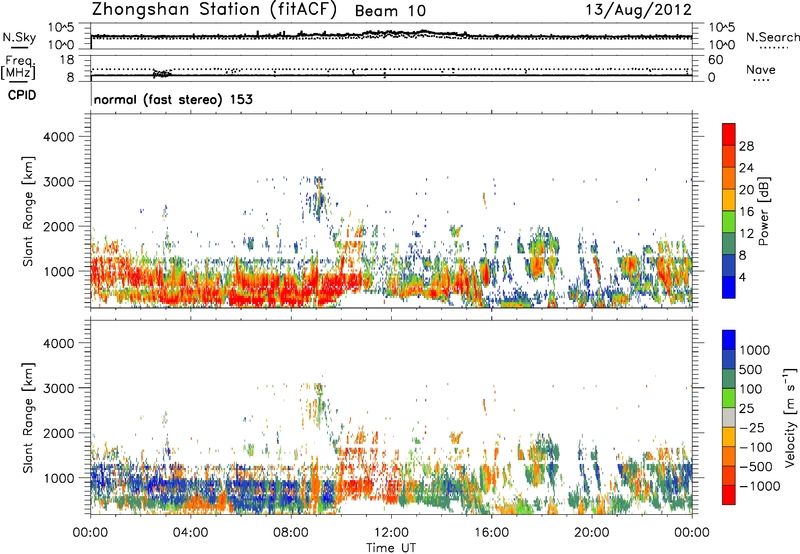Image resolution: width=800 pixels, height=554 pixels.
Task: Click the 'Zhongshan Station (fitACF)' title
Action: (x=215, y=10)
